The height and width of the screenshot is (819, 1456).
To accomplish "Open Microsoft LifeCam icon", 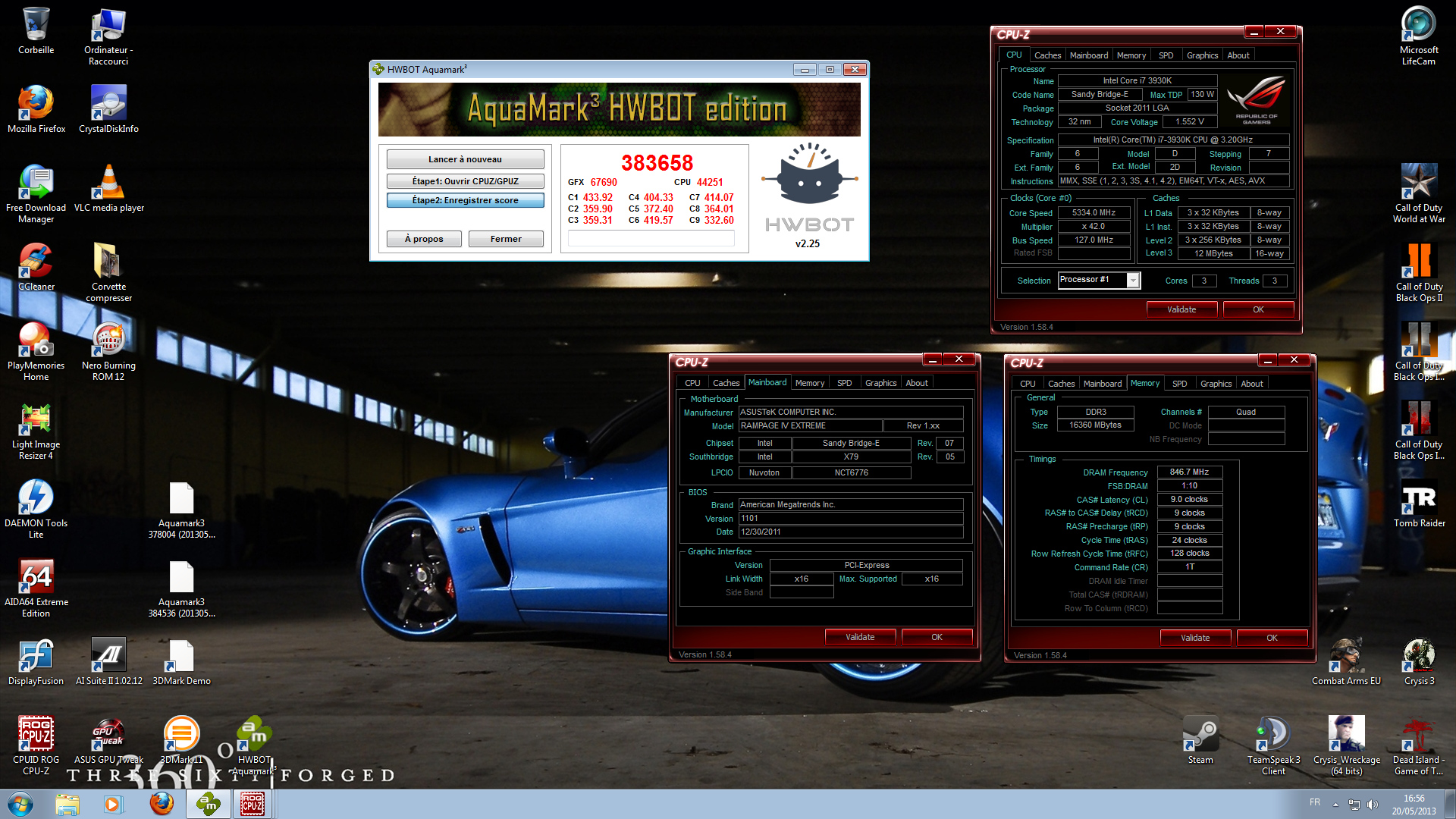I will click(x=1419, y=36).
